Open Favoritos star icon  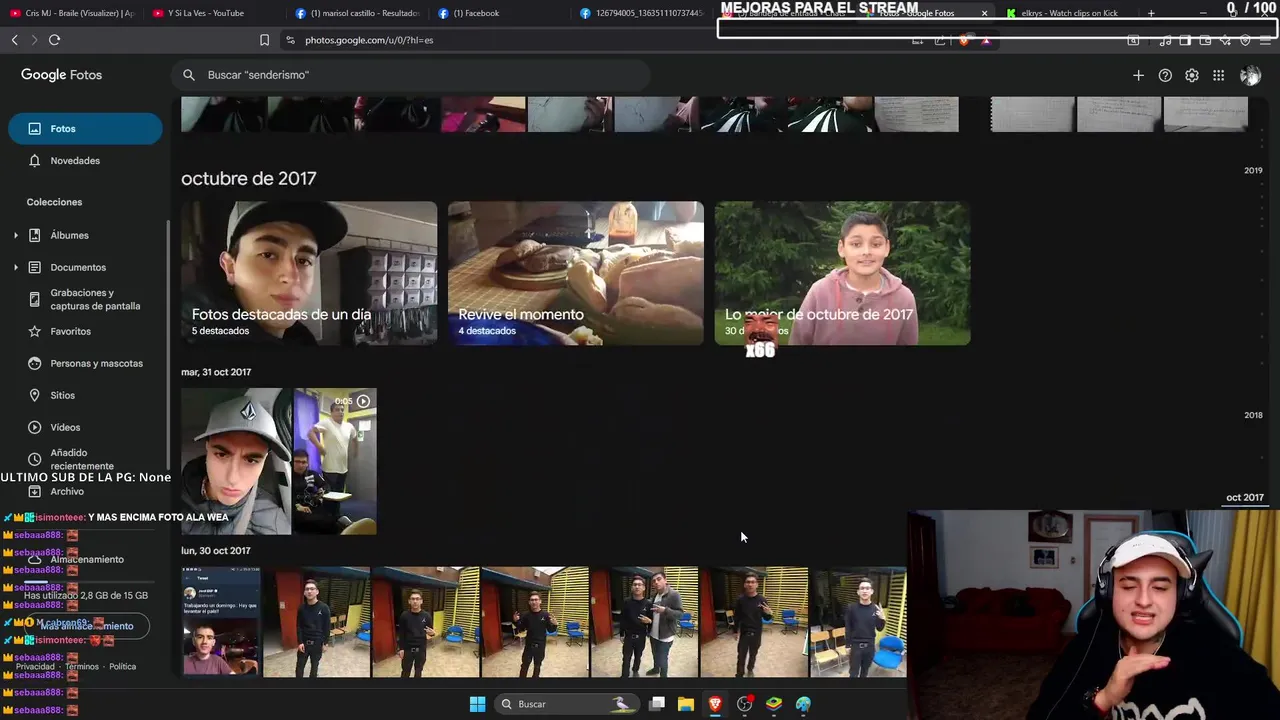[34, 331]
